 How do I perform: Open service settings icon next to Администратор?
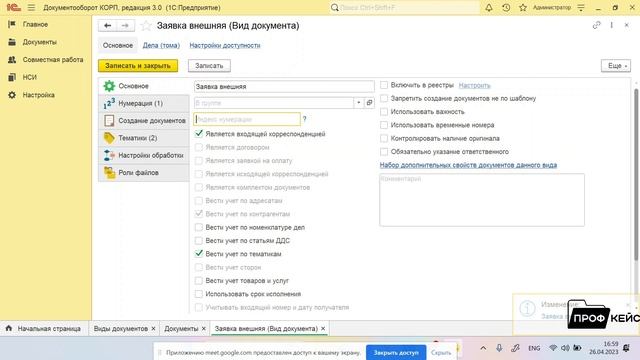pyautogui.click(x=581, y=7)
